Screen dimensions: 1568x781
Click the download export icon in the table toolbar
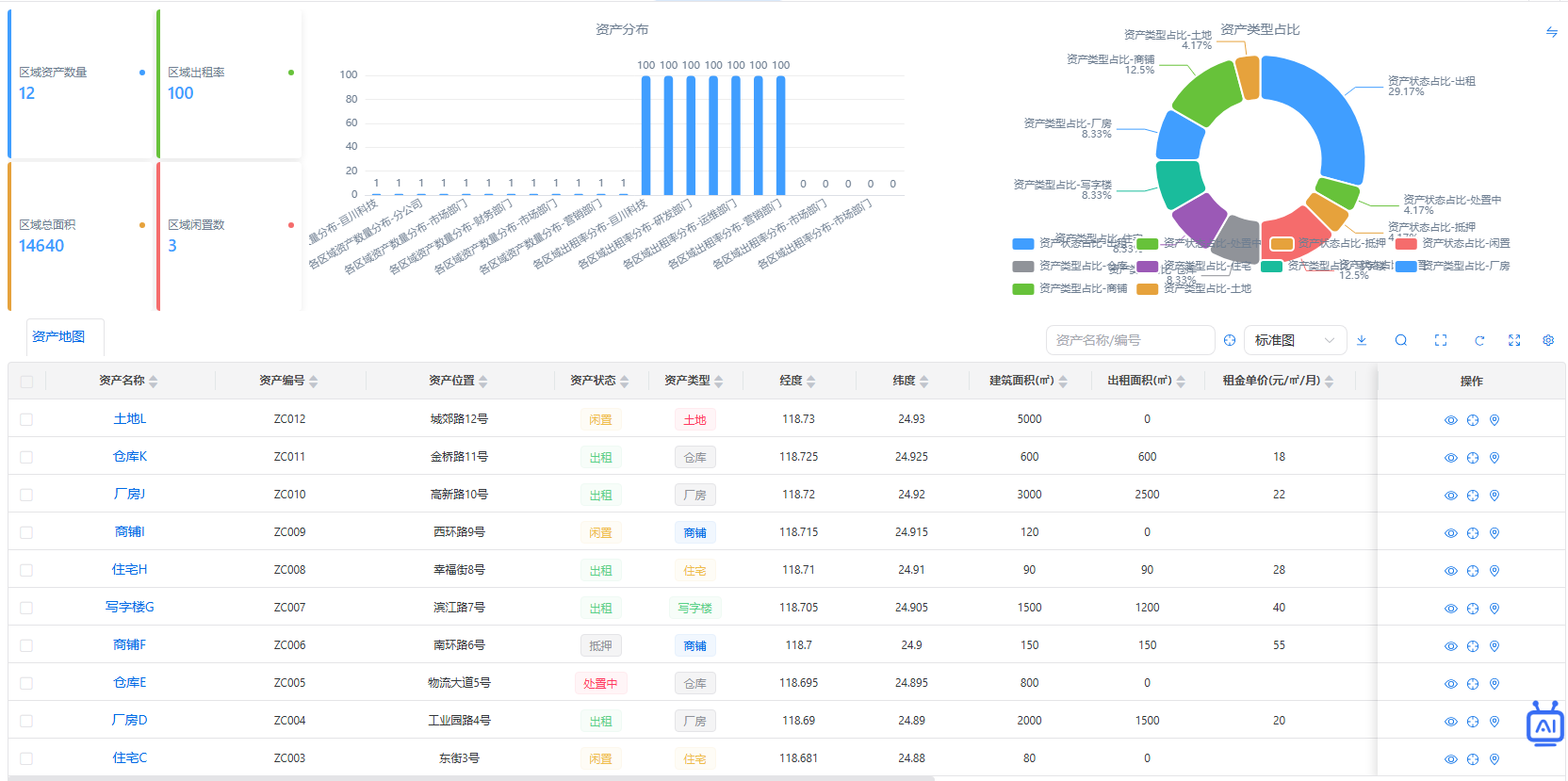tap(1362, 340)
